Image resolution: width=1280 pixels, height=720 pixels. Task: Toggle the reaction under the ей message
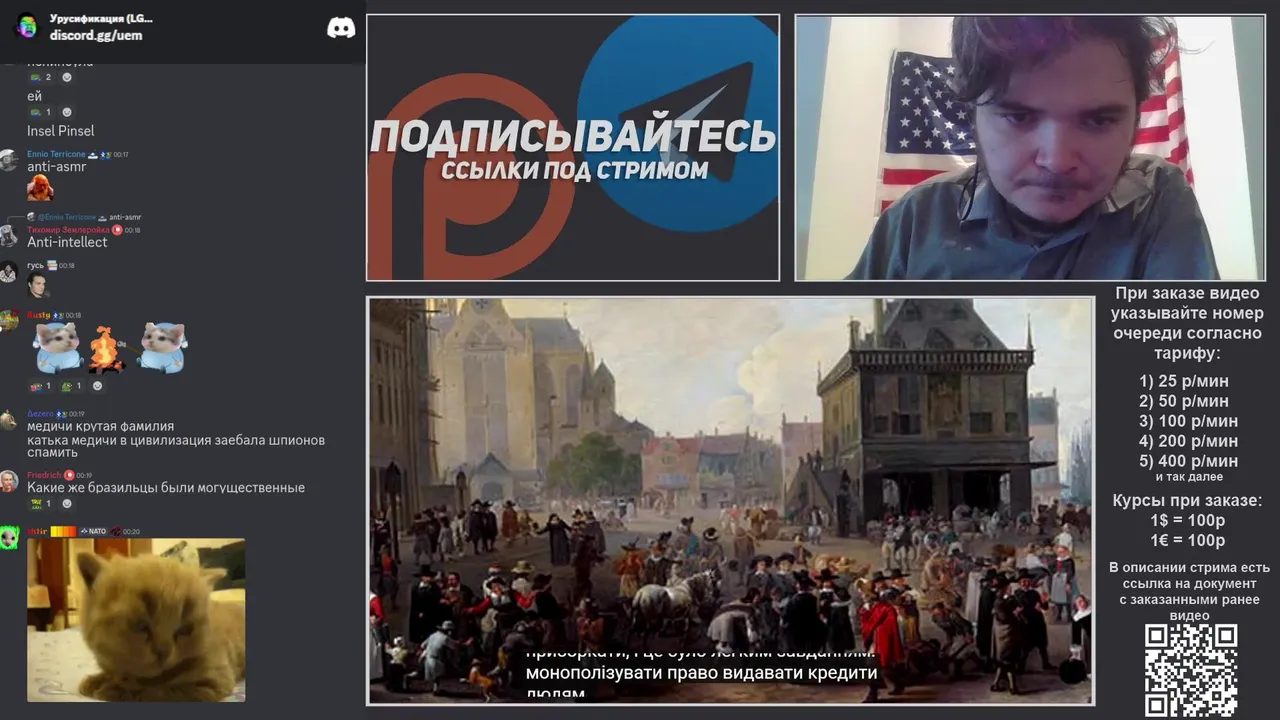tap(41, 112)
